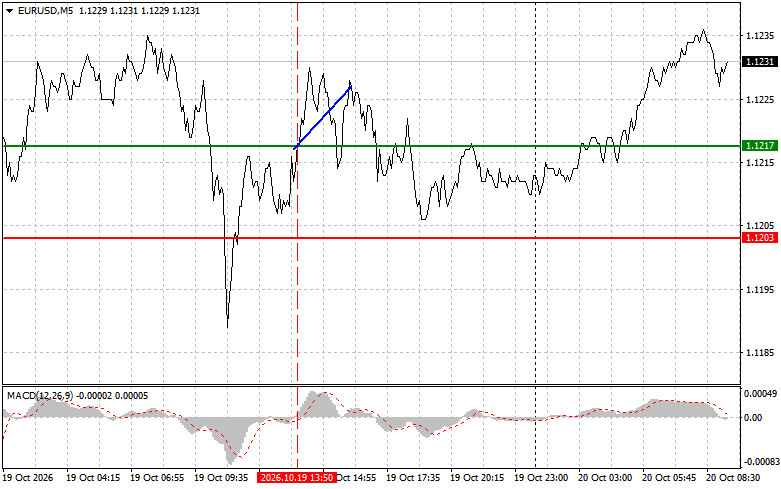This screenshot has width=781, height=489.
Task: Select the red horizontal level line
Action: tap(372, 238)
